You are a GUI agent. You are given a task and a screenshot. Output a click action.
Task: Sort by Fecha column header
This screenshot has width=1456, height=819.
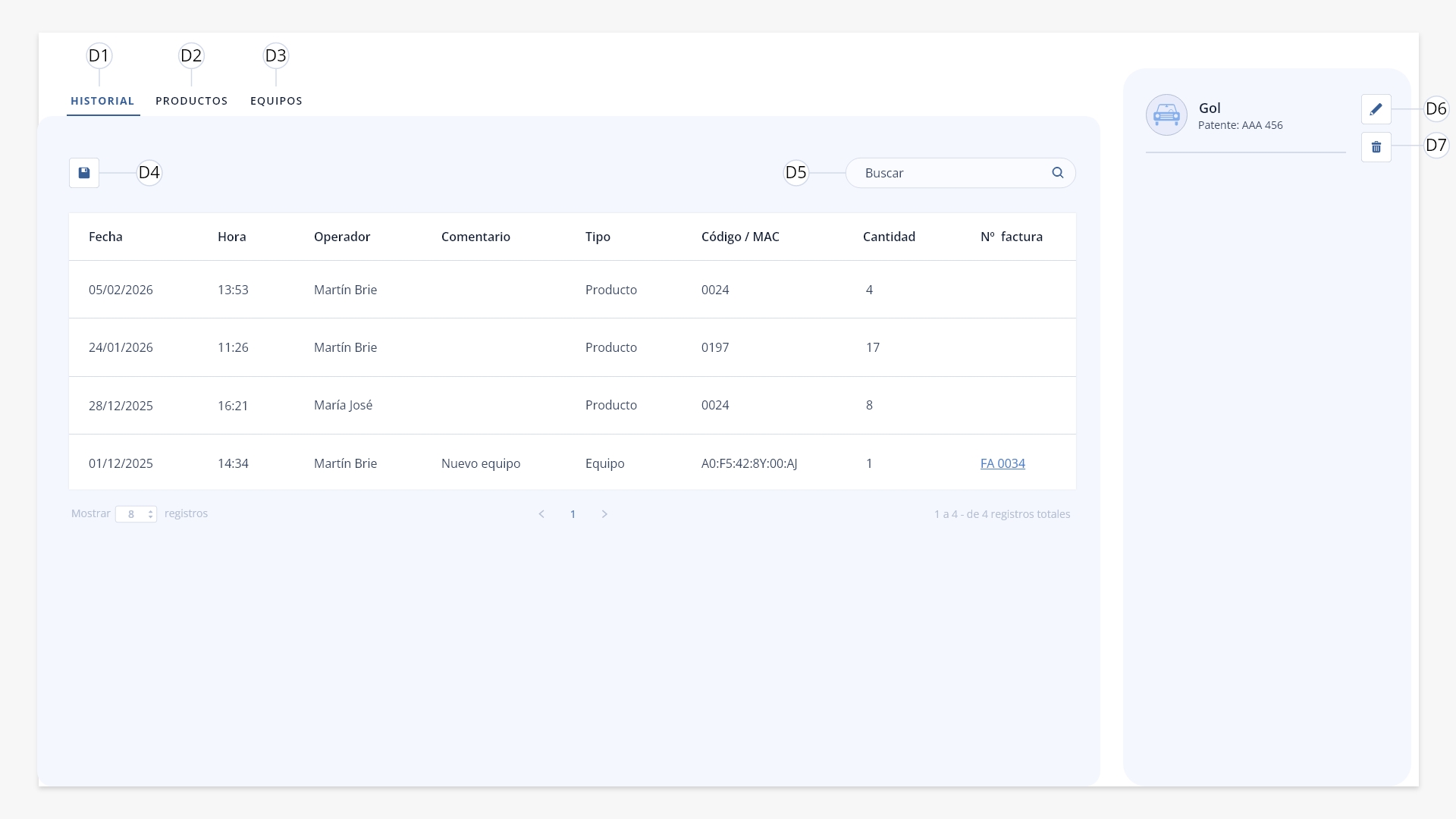105,237
